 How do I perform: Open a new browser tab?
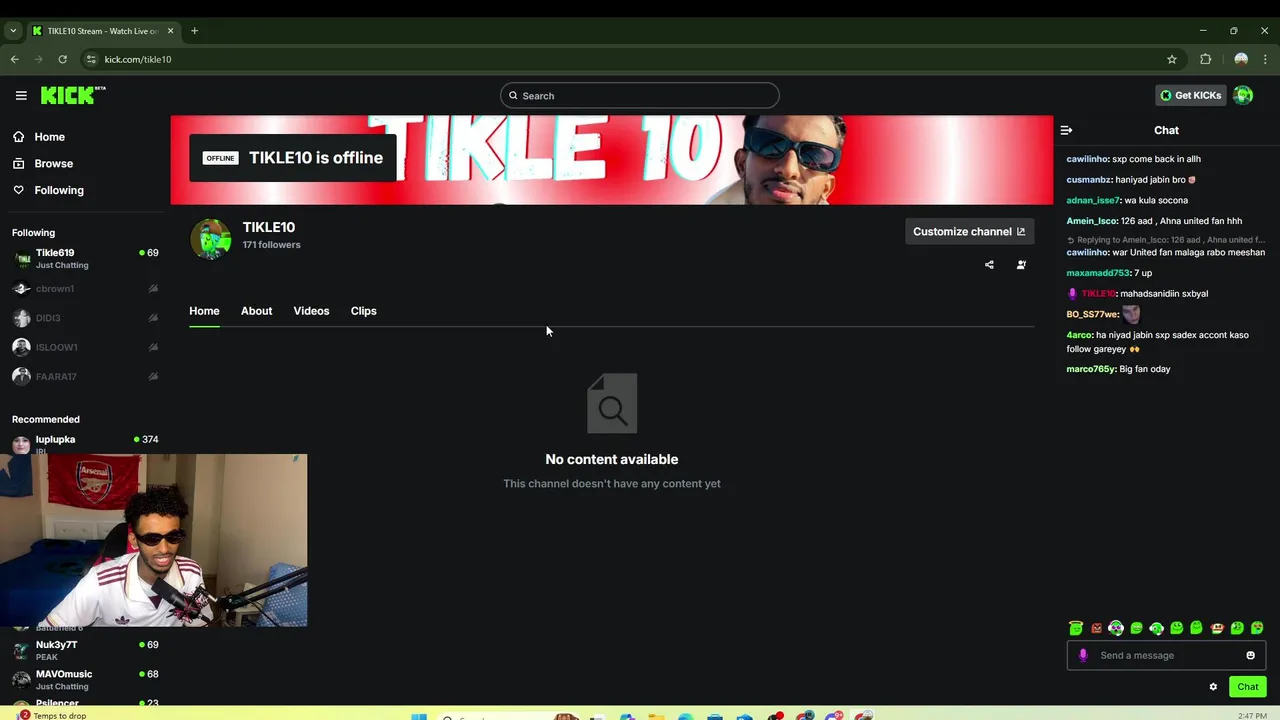click(194, 31)
